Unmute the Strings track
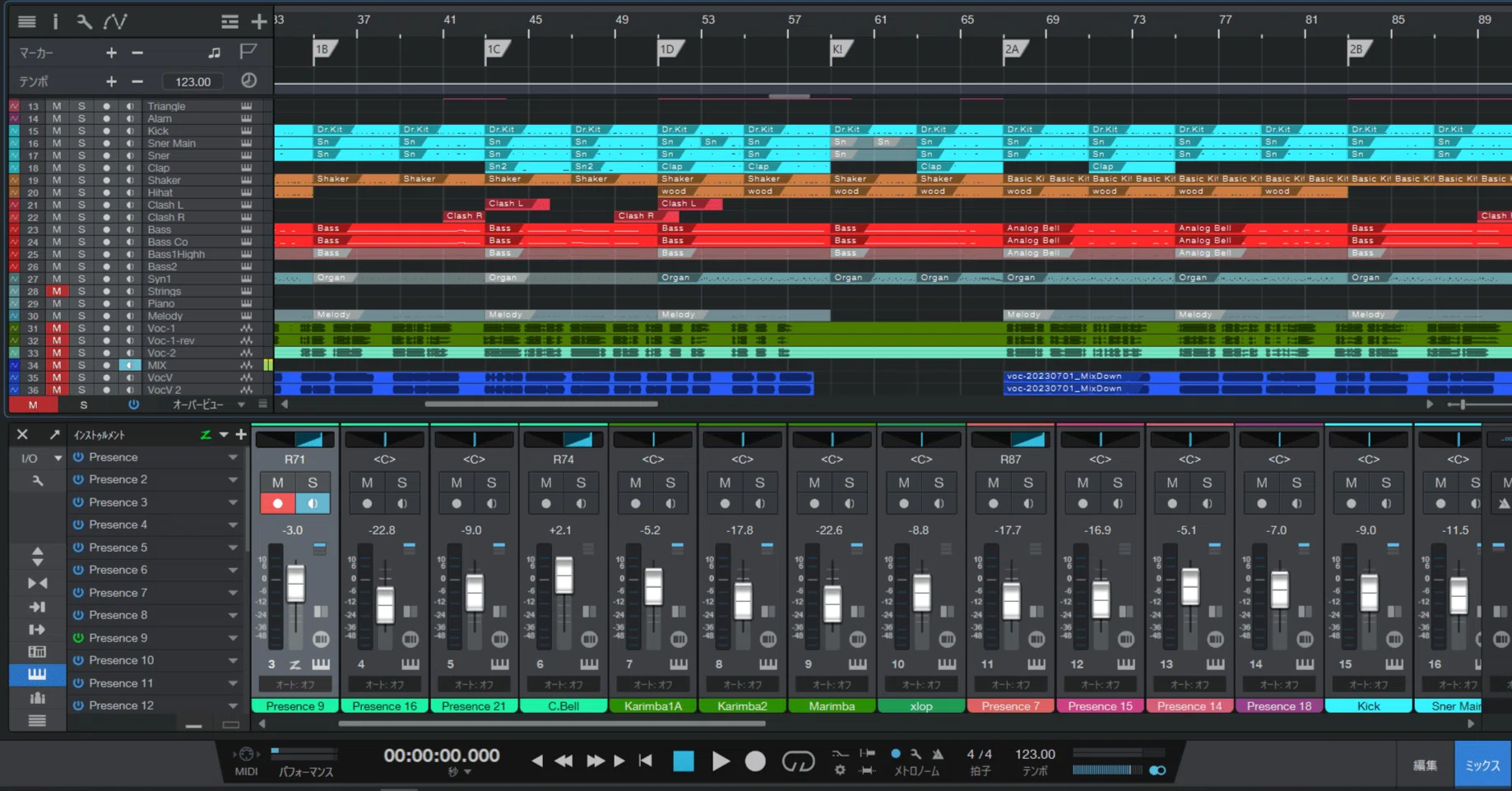The height and width of the screenshot is (791, 1512). coord(57,291)
